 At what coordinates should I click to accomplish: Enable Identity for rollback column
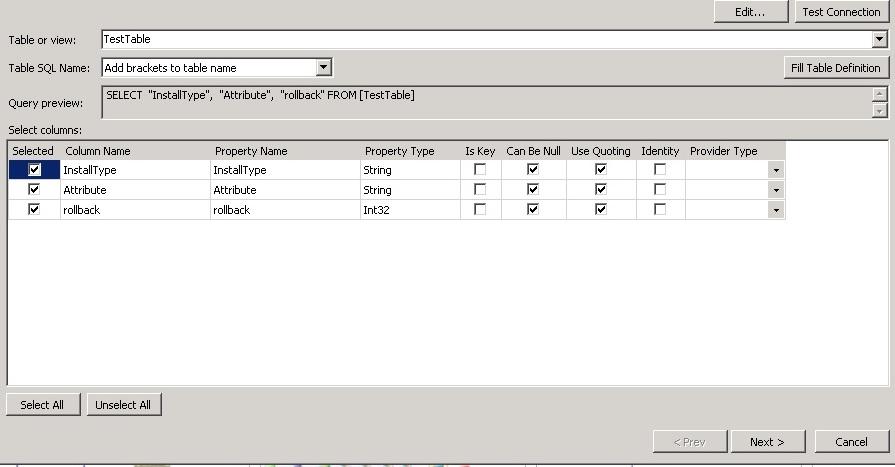point(660,209)
